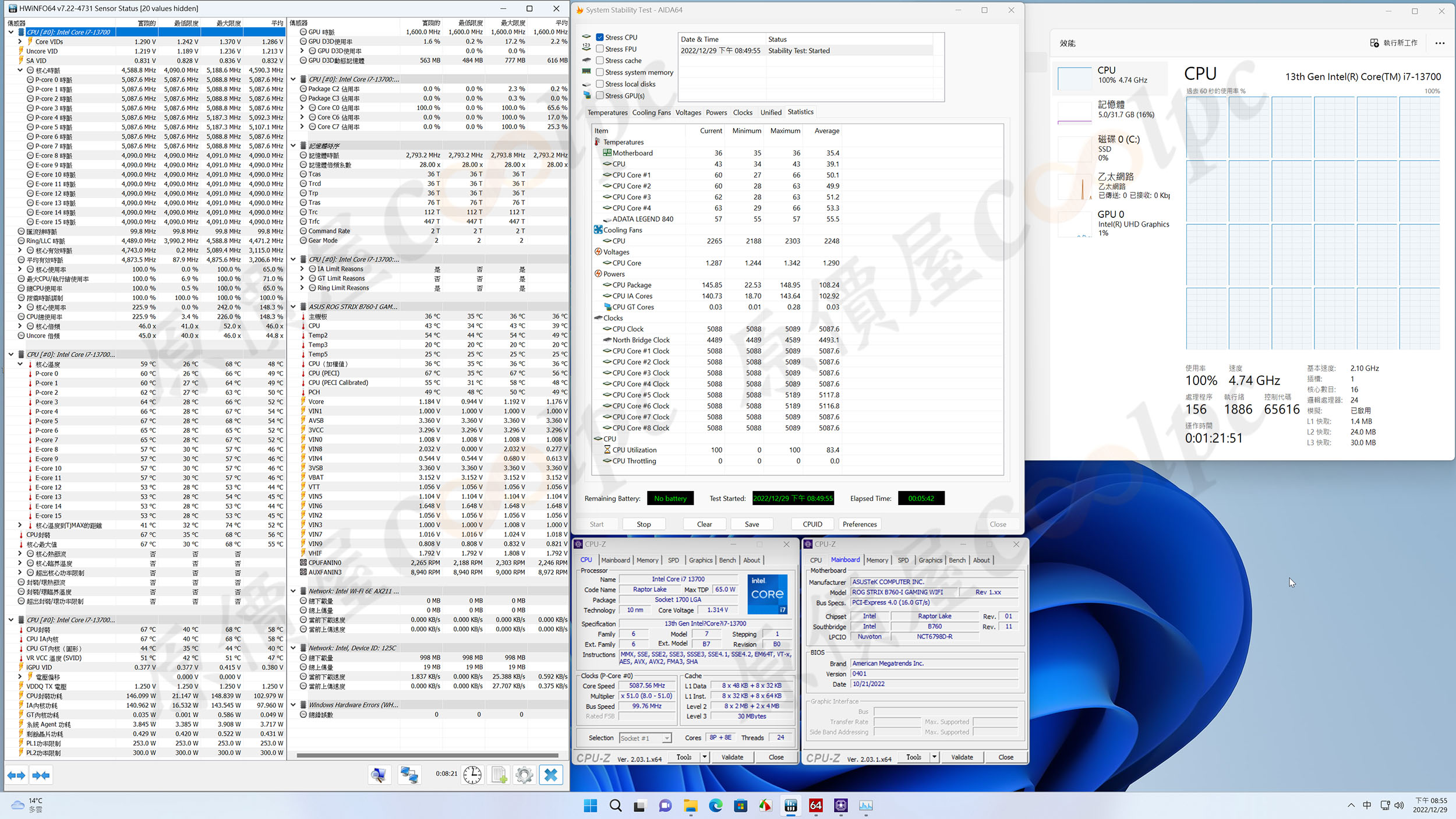This screenshot has height=819, width=1456.
Task: Click the HWiNFO logging add-file icon
Action: 499,775
